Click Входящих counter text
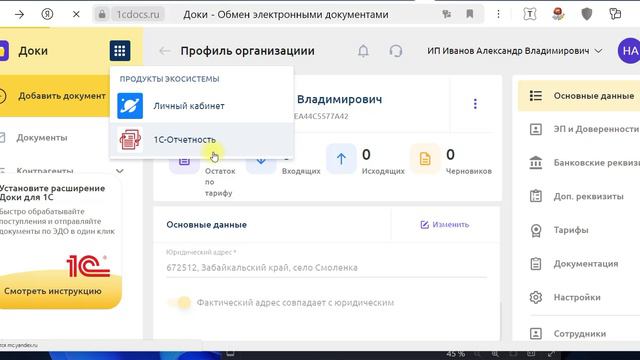 [301, 171]
